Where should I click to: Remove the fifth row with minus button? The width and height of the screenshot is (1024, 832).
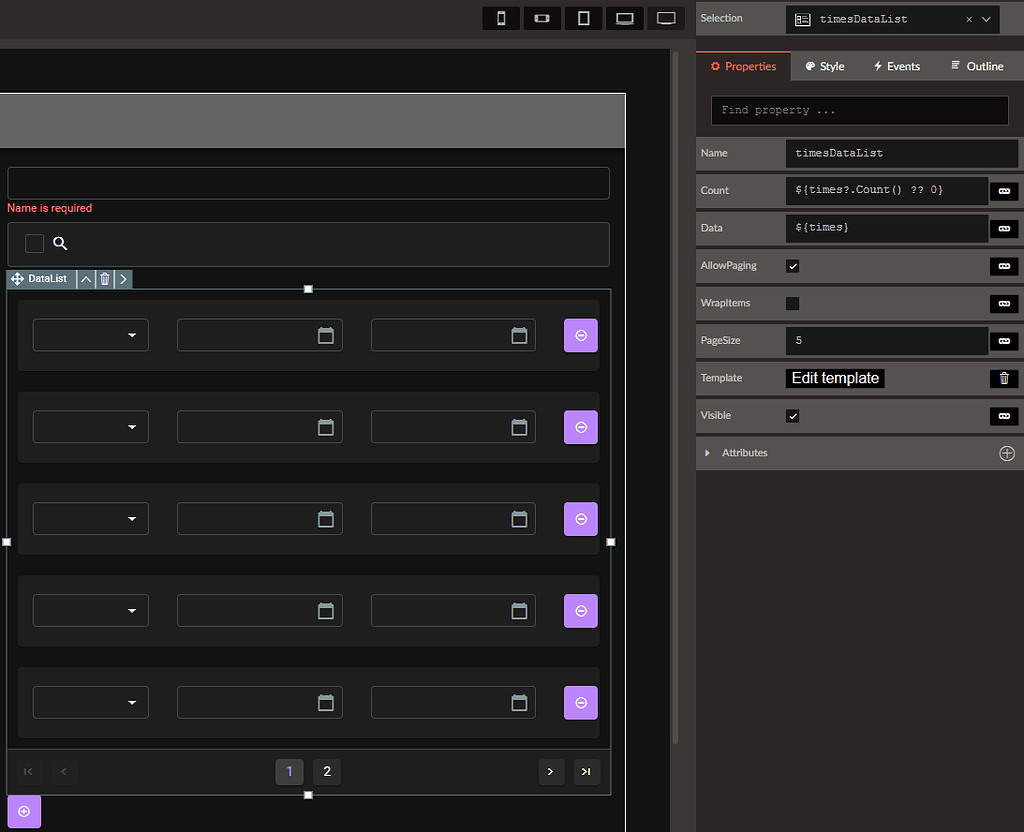click(581, 703)
